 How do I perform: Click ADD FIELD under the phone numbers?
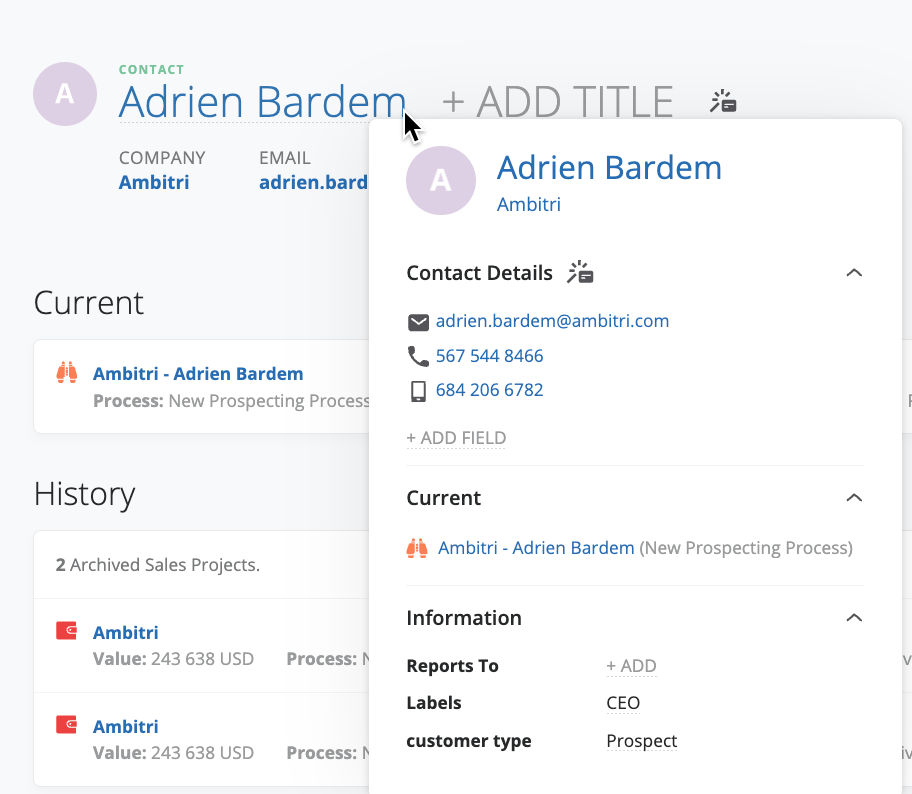456,438
